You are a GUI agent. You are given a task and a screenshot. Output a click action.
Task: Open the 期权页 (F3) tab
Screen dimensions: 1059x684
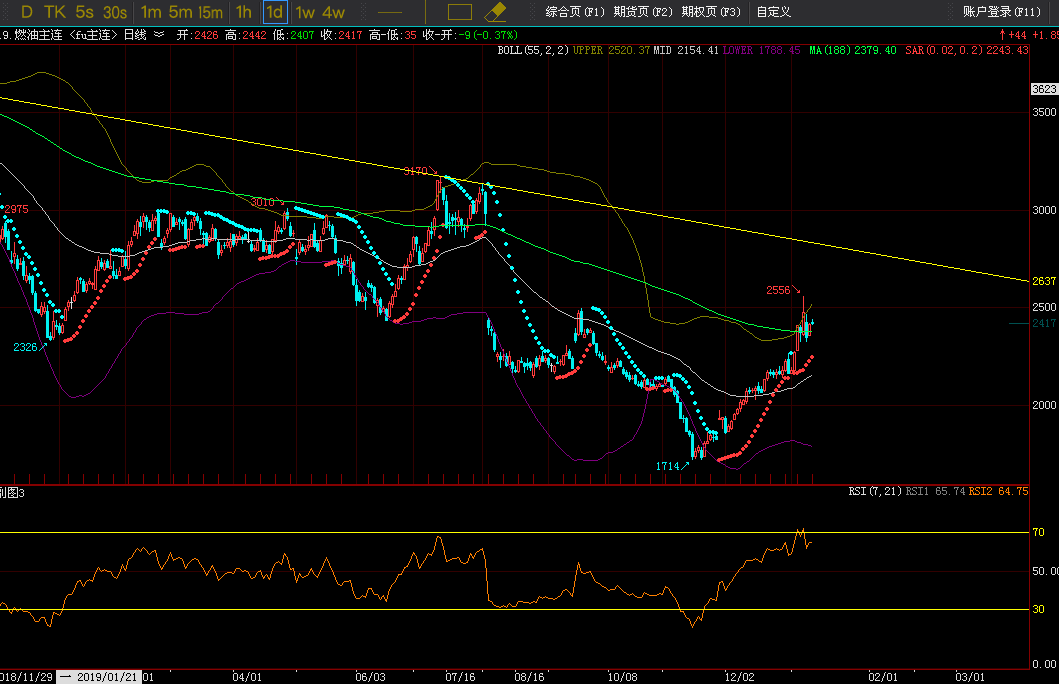point(711,12)
